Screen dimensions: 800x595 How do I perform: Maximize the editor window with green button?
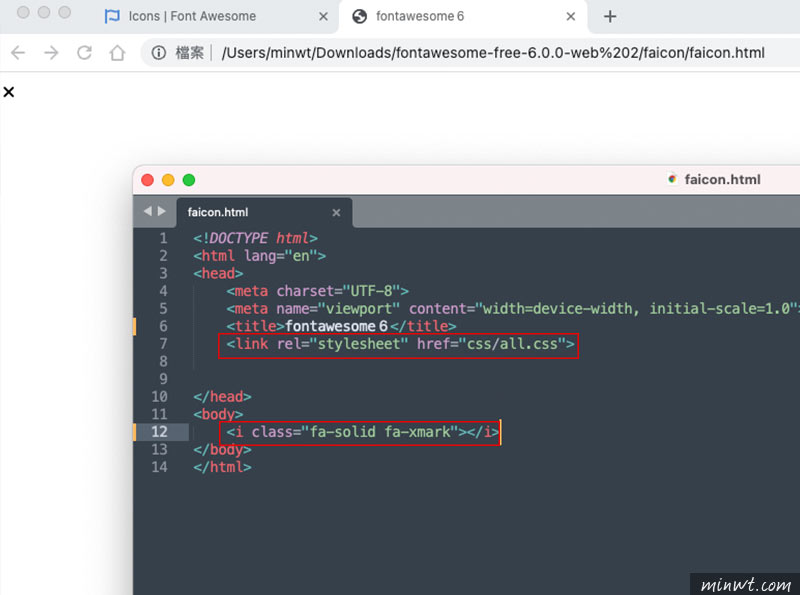[189, 180]
